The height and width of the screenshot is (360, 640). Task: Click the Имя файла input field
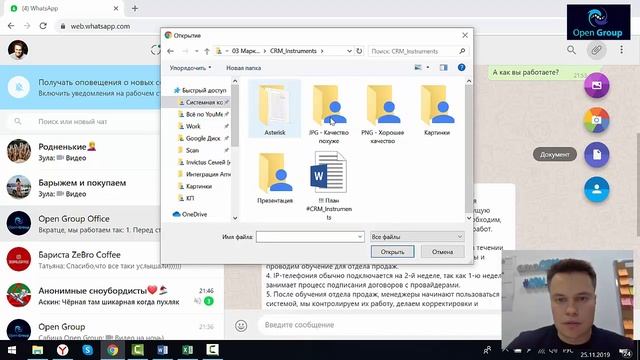[x=306, y=237]
